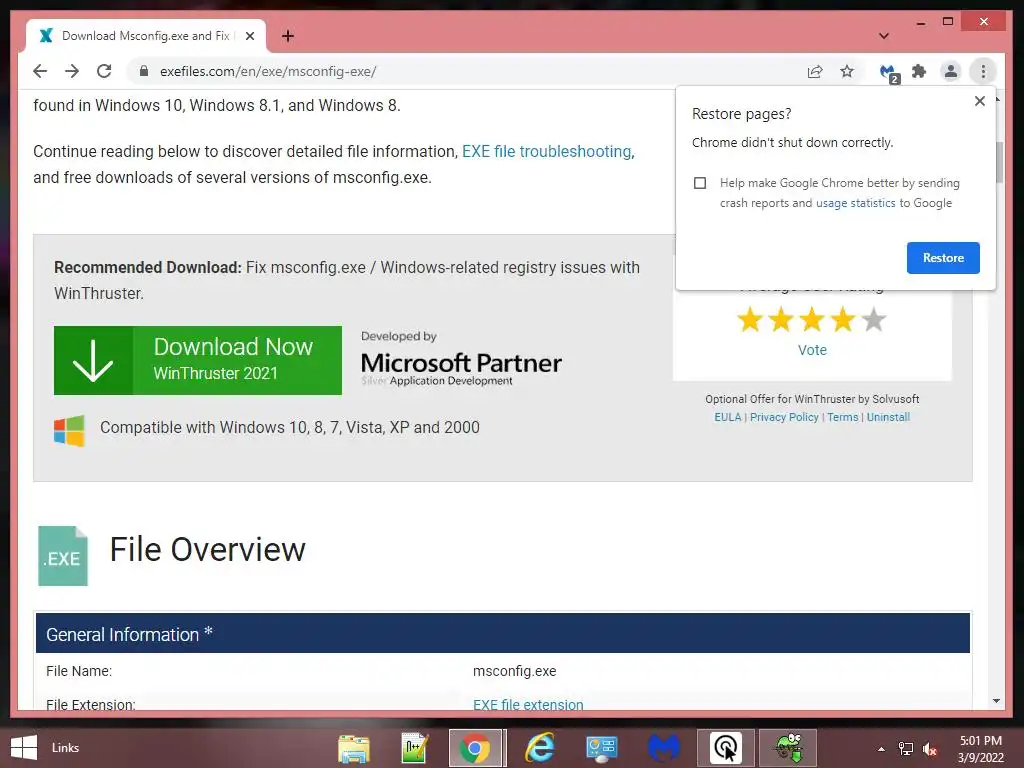Open the EXE file troubleshooting link
Screen dimensions: 1024x768
pyautogui.click(x=547, y=152)
